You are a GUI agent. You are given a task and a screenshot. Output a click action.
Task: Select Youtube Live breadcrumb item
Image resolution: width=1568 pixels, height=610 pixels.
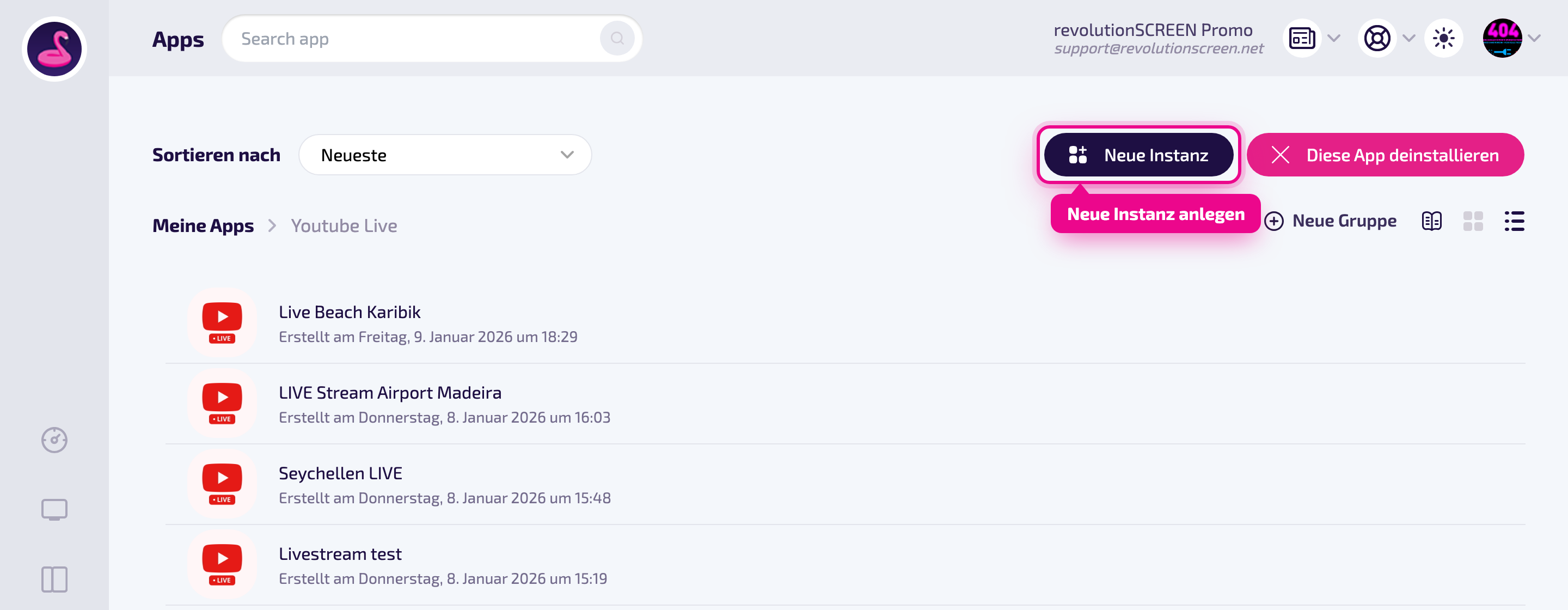pyautogui.click(x=344, y=225)
